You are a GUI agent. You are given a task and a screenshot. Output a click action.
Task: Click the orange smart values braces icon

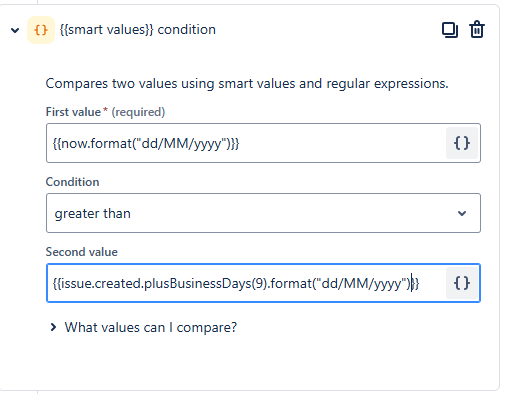click(x=41, y=30)
